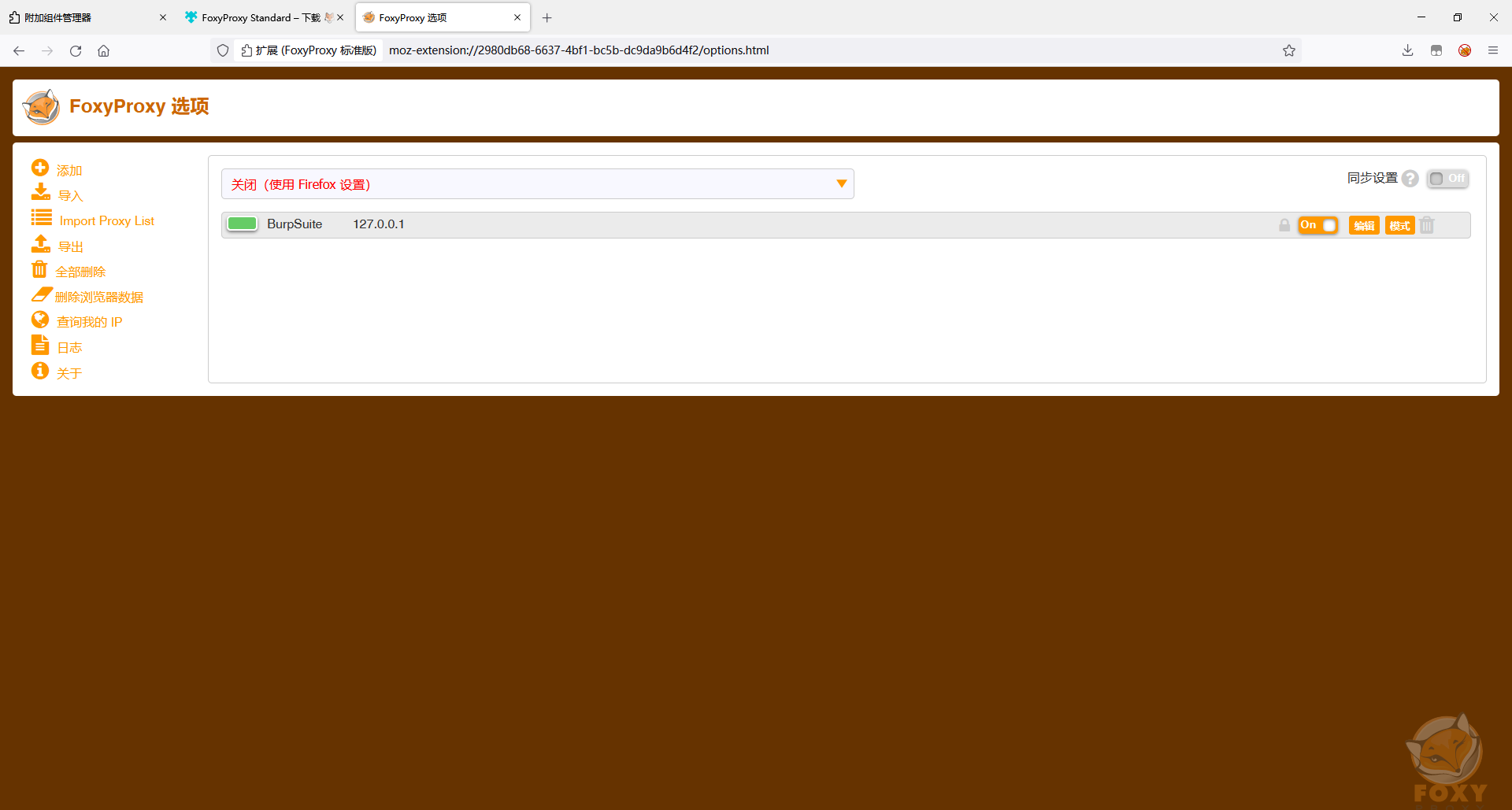Delete the BurpSuite proxy with trash icon

click(1427, 225)
